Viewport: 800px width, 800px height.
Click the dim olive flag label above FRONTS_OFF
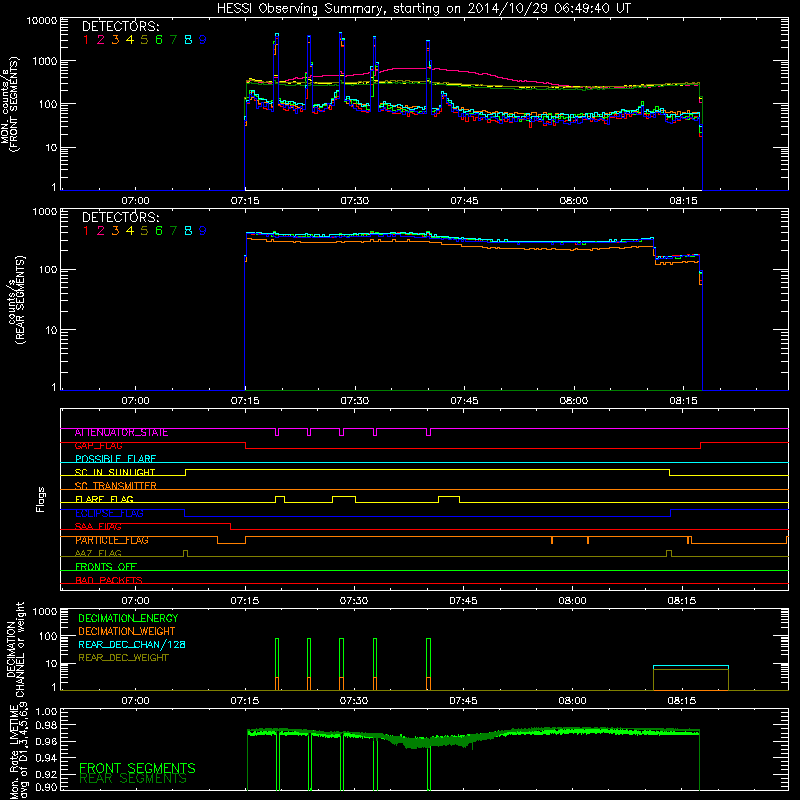[98, 554]
